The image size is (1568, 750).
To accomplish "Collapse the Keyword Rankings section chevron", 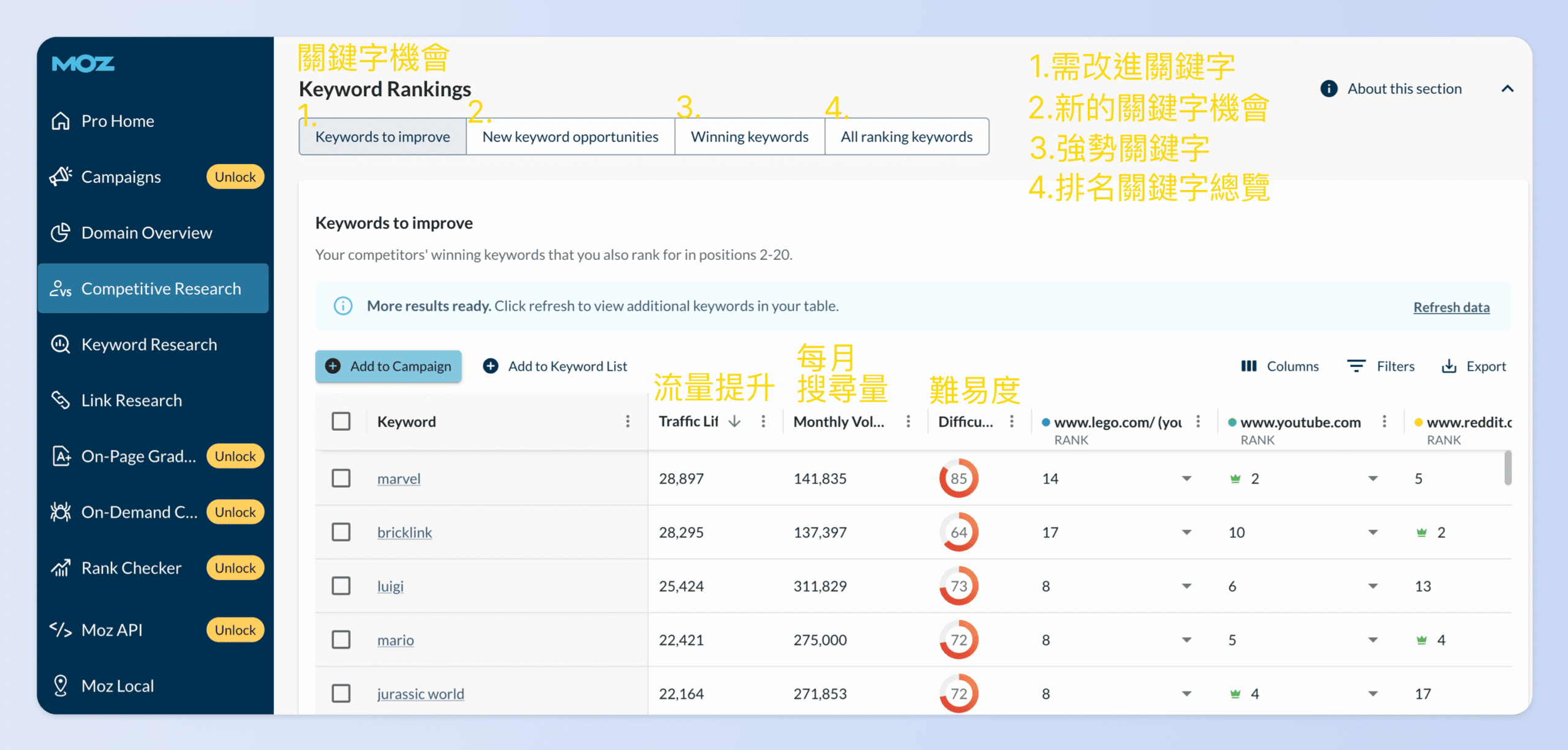I will 1508,88.
